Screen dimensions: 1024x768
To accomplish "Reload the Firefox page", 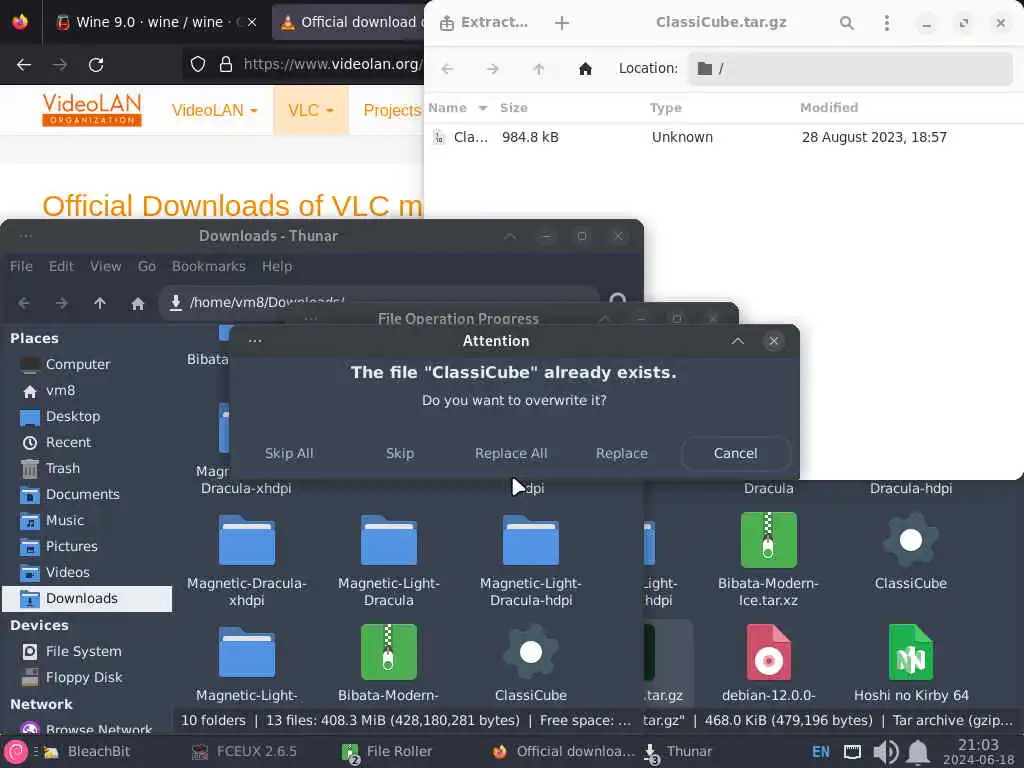I will (96, 65).
